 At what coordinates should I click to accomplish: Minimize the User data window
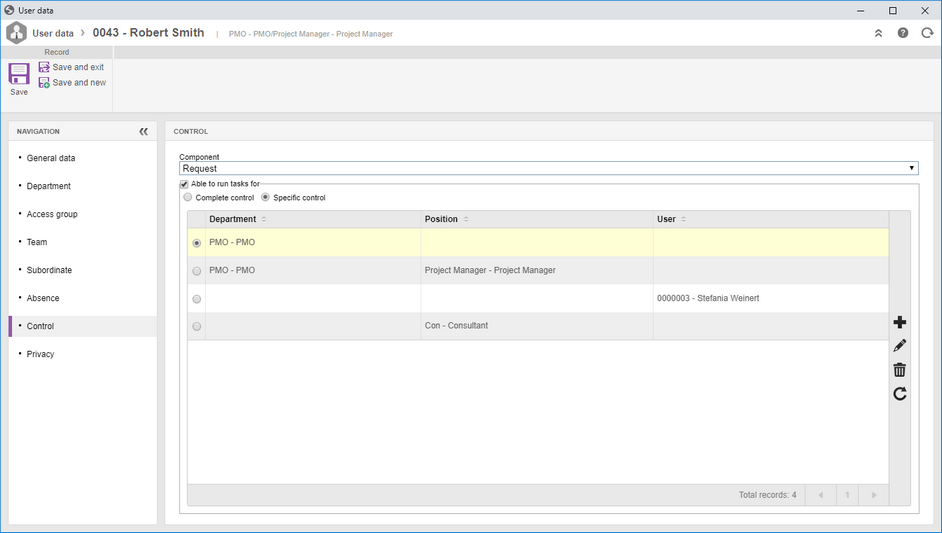(x=860, y=10)
